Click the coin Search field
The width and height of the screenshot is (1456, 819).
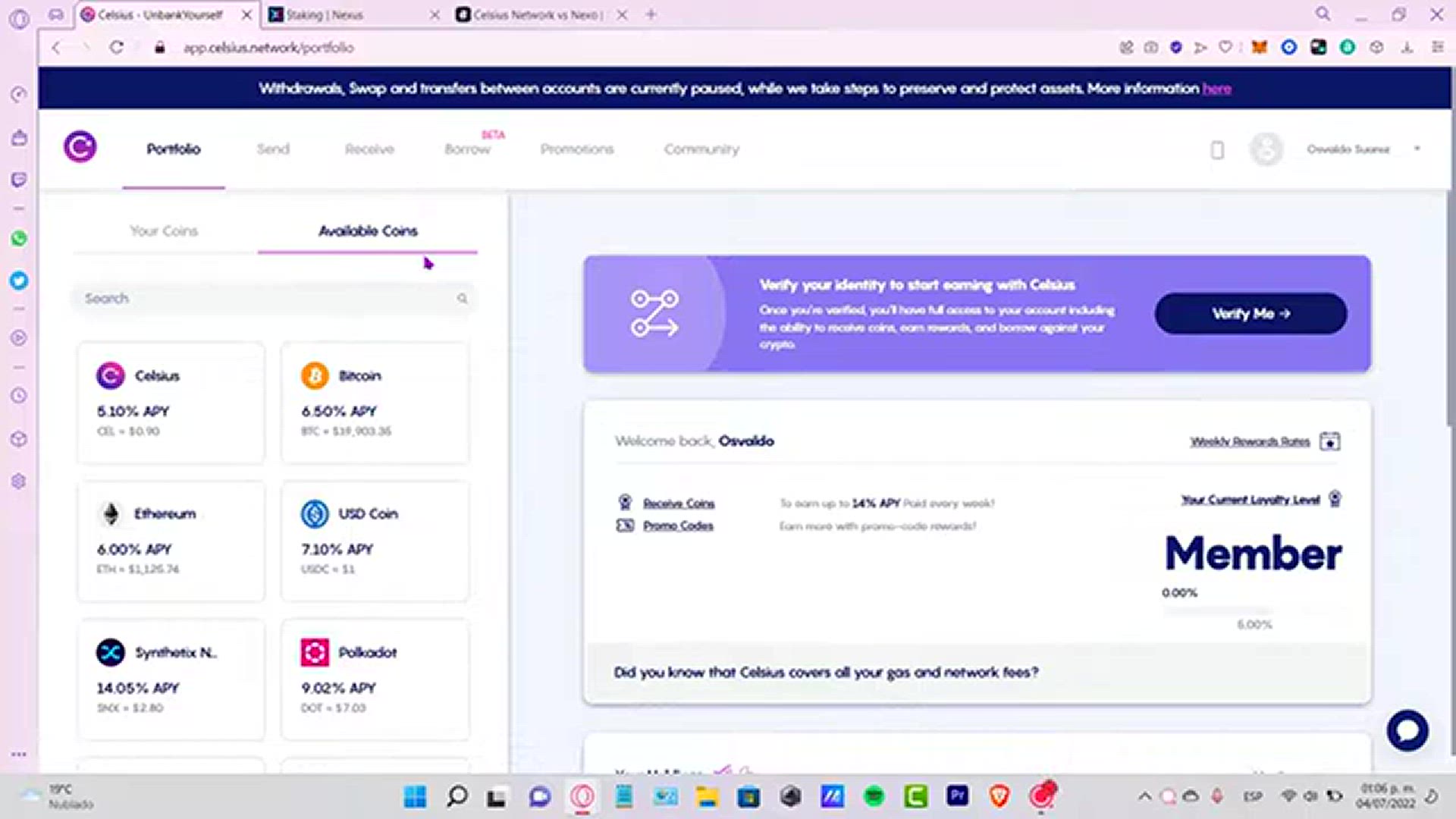(273, 299)
